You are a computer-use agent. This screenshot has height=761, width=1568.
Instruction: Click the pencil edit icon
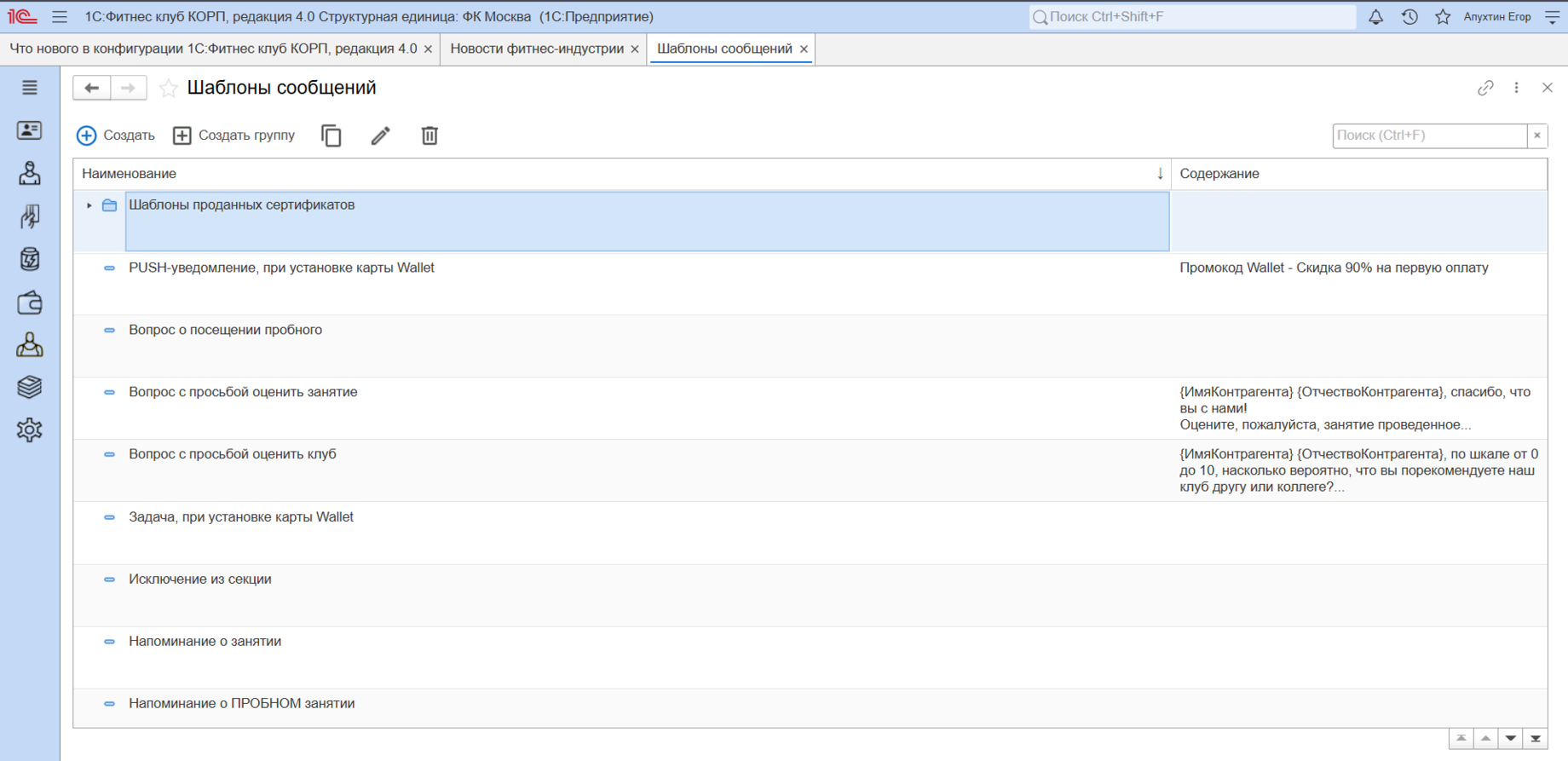[x=380, y=135]
